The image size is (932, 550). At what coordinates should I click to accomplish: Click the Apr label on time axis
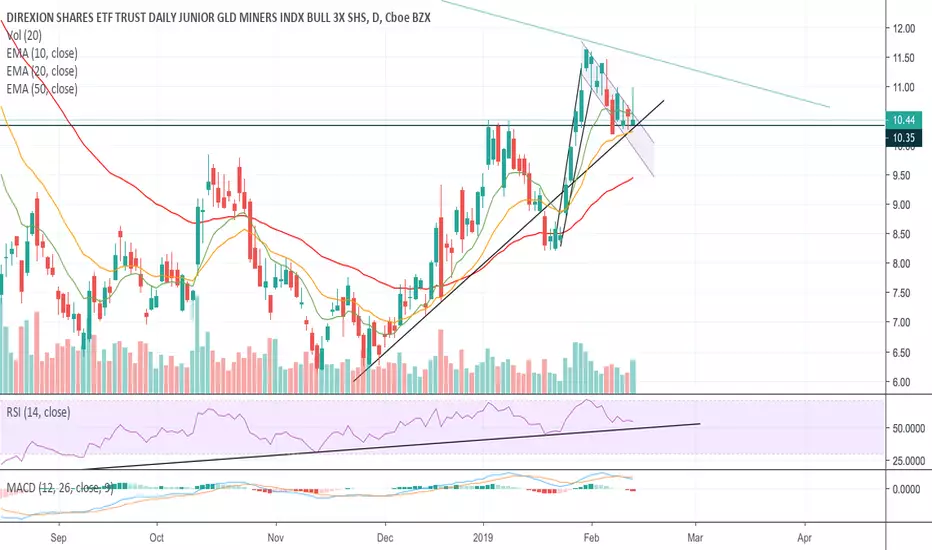coord(804,538)
